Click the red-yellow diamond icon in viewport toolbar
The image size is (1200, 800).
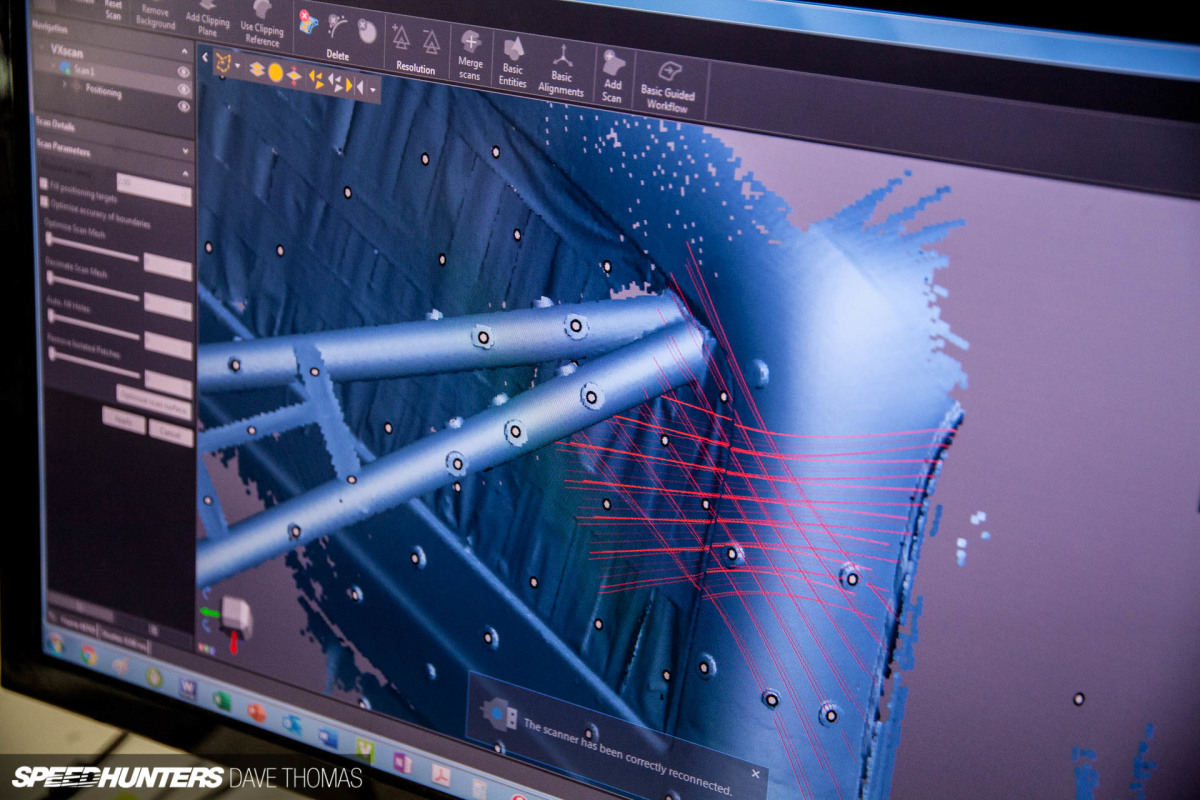coord(294,75)
